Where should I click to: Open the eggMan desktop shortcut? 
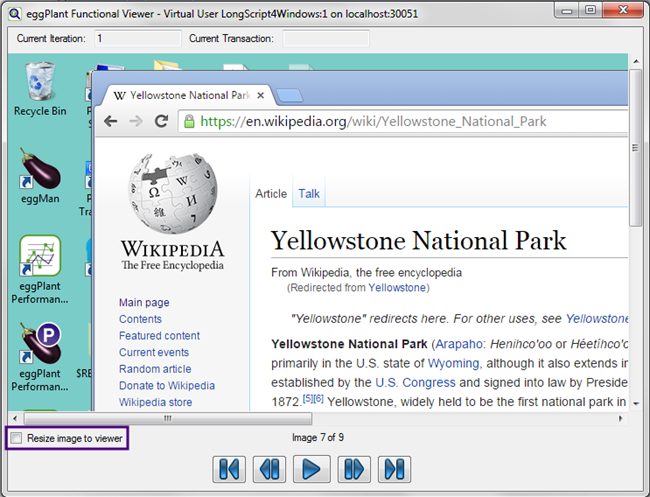[40, 170]
